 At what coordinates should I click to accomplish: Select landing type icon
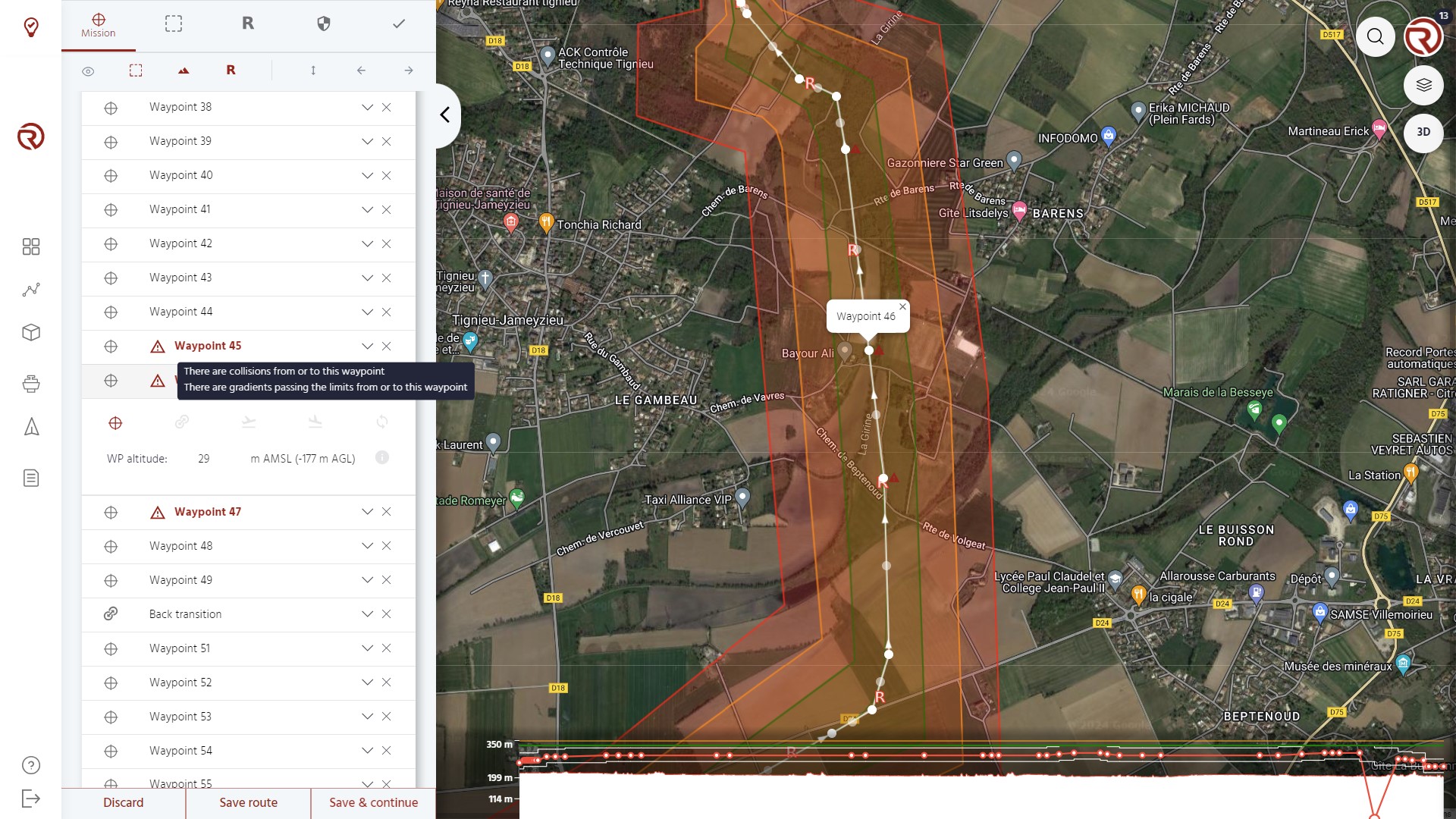(315, 422)
